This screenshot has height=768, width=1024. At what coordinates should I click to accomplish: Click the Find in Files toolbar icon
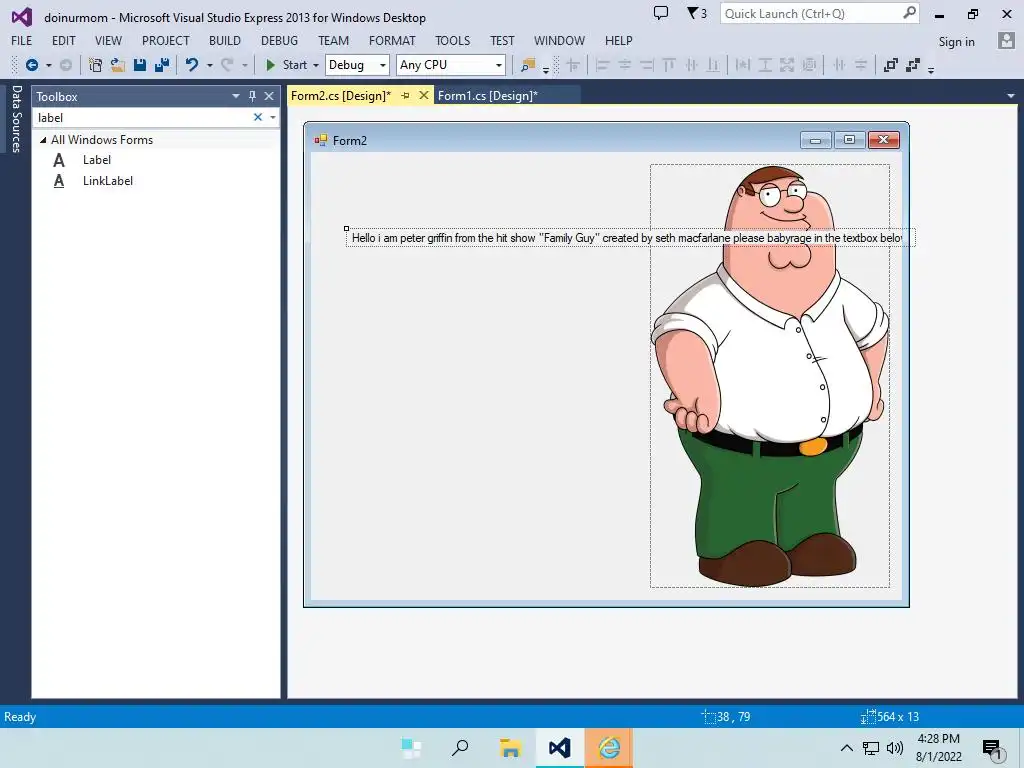pos(528,65)
